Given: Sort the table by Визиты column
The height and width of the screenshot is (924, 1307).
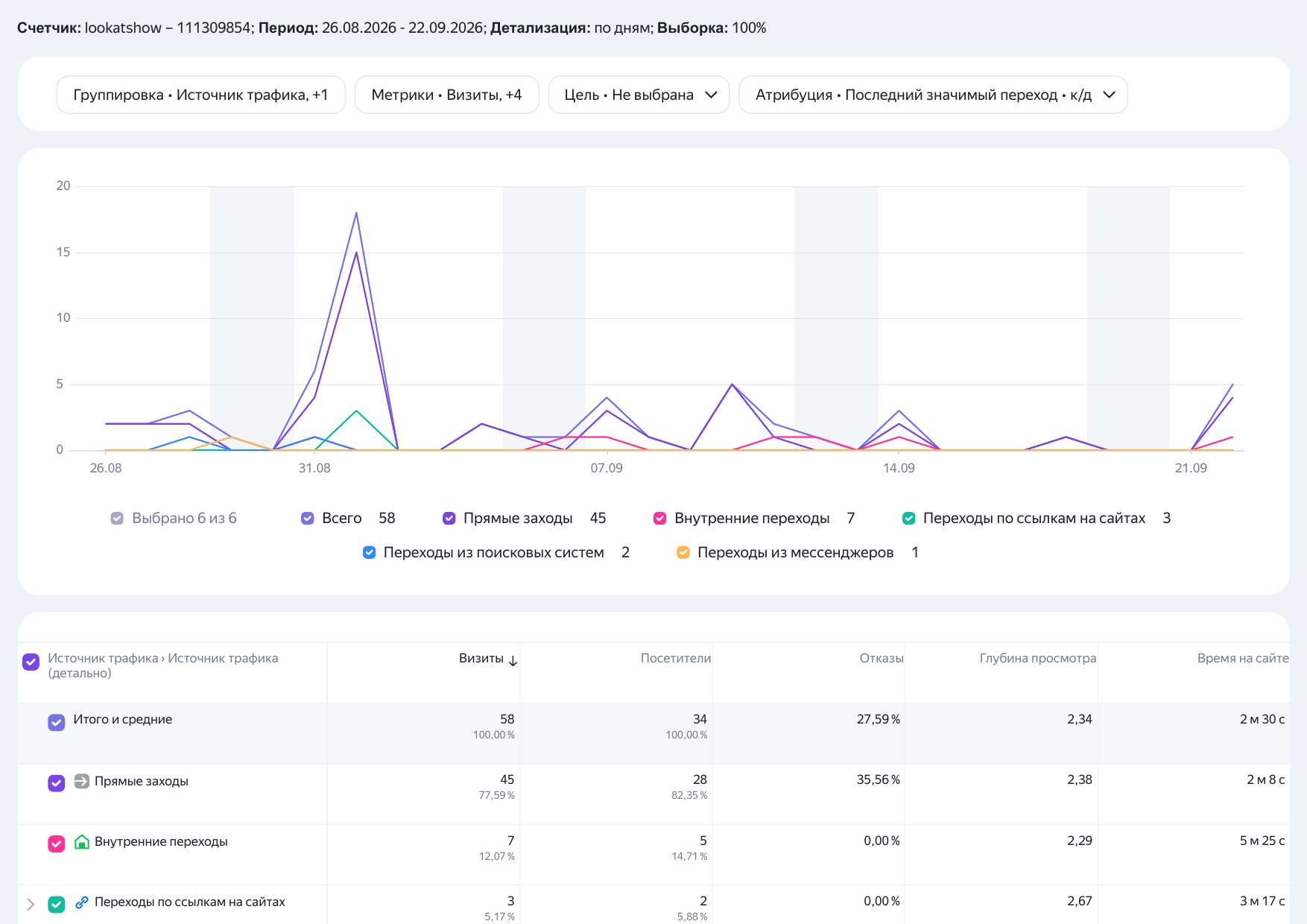Looking at the screenshot, I should pos(481,658).
